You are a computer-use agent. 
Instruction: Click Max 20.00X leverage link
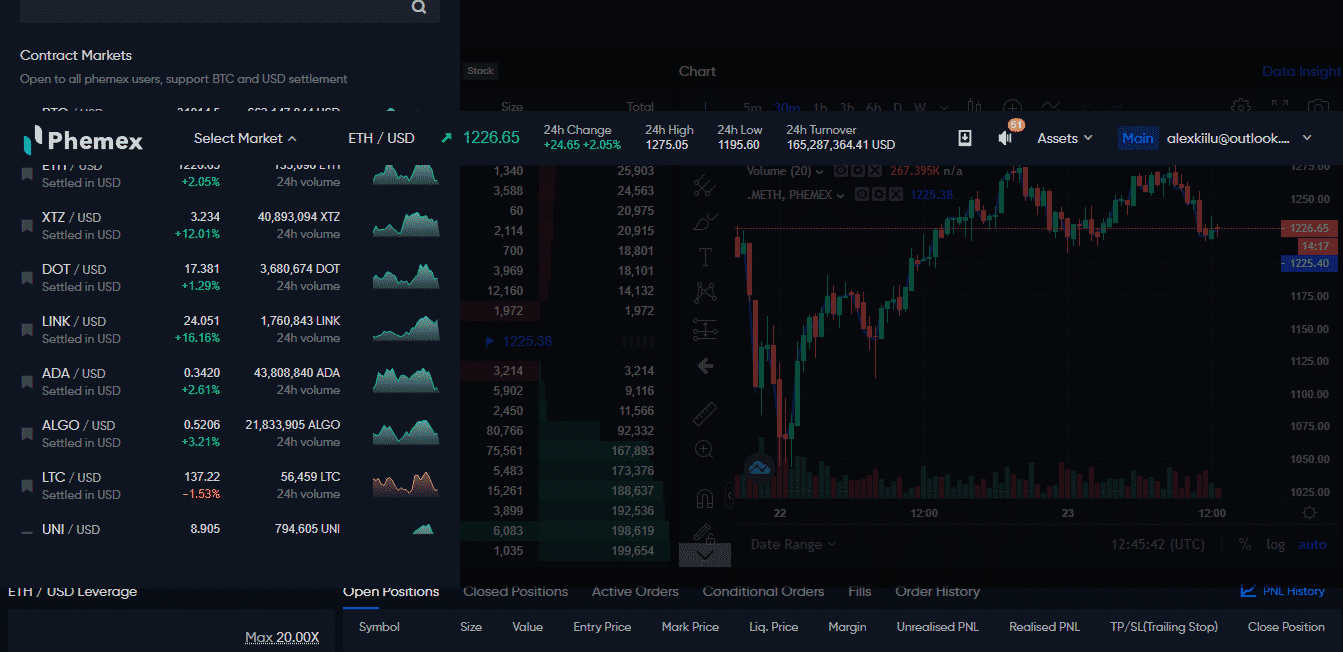point(282,637)
